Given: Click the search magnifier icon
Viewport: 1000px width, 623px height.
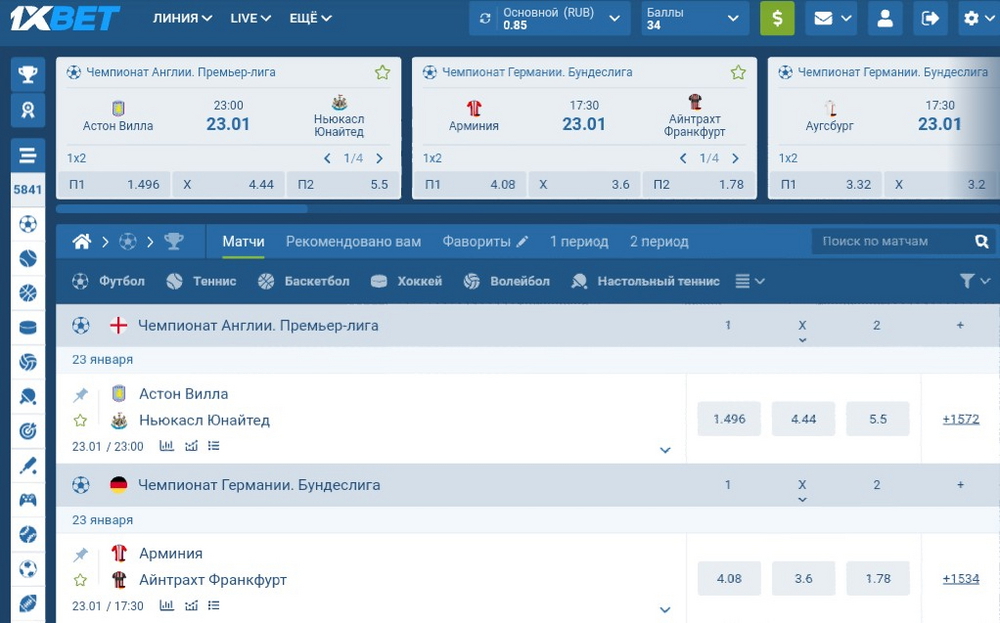Looking at the screenshot, I should click(982, 241).
